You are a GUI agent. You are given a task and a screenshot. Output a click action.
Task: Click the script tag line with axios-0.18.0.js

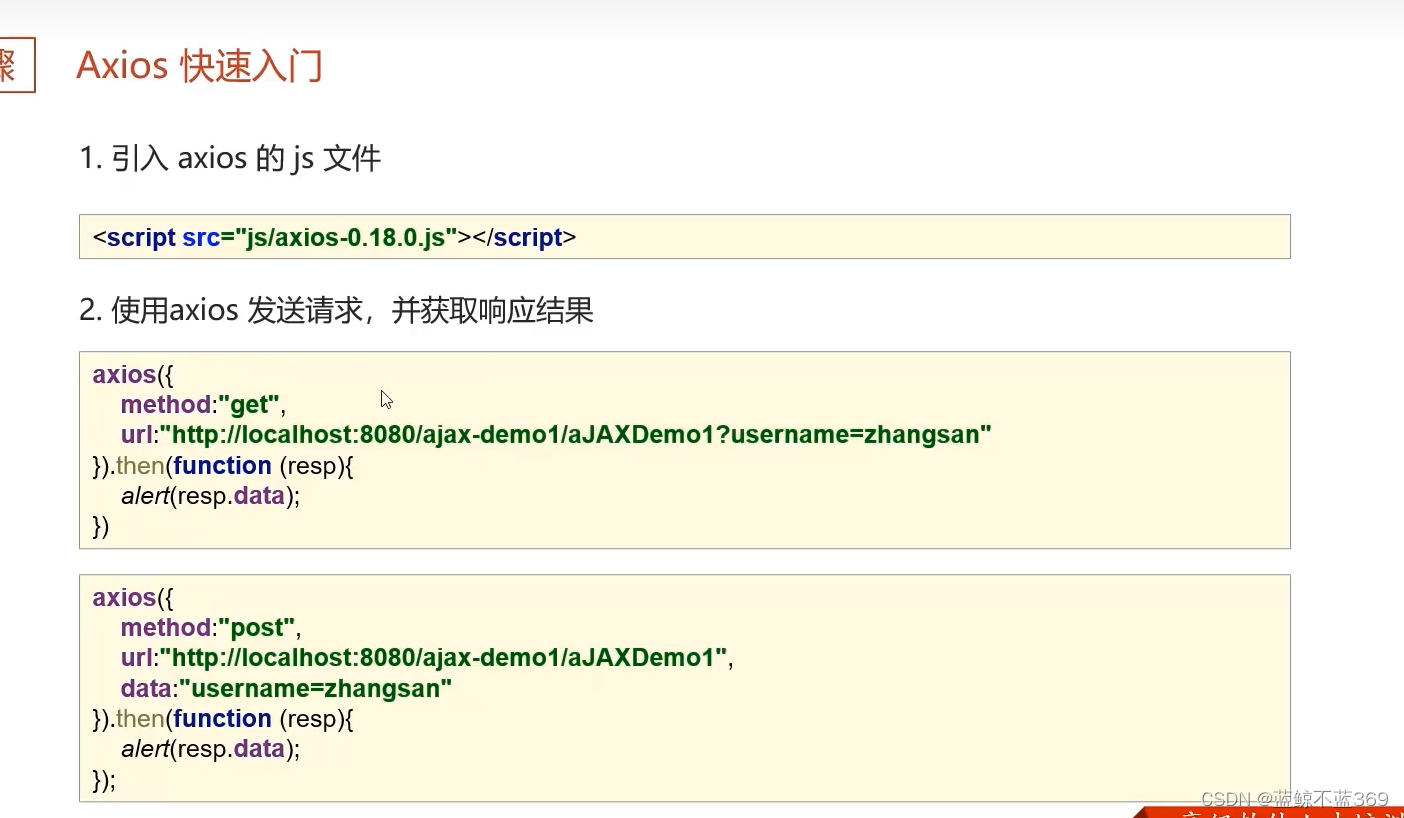coord(334,237)
